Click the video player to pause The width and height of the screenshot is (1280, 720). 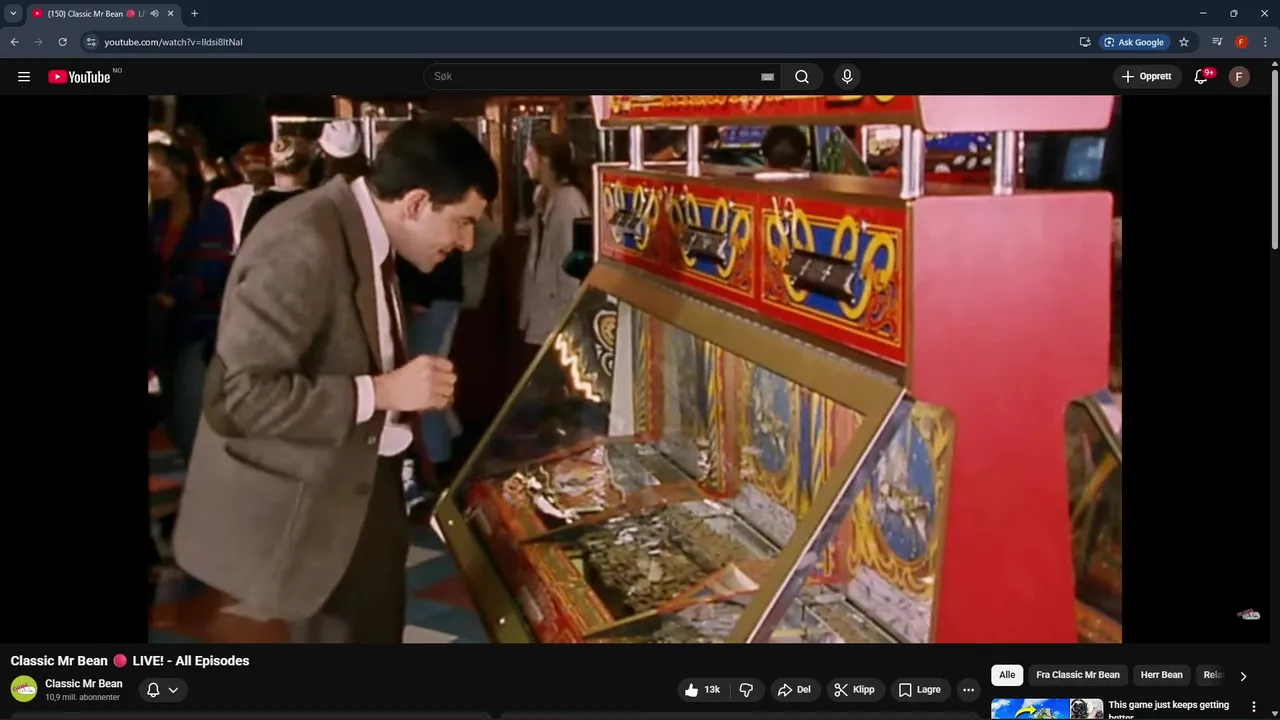(x=635, y=369)
